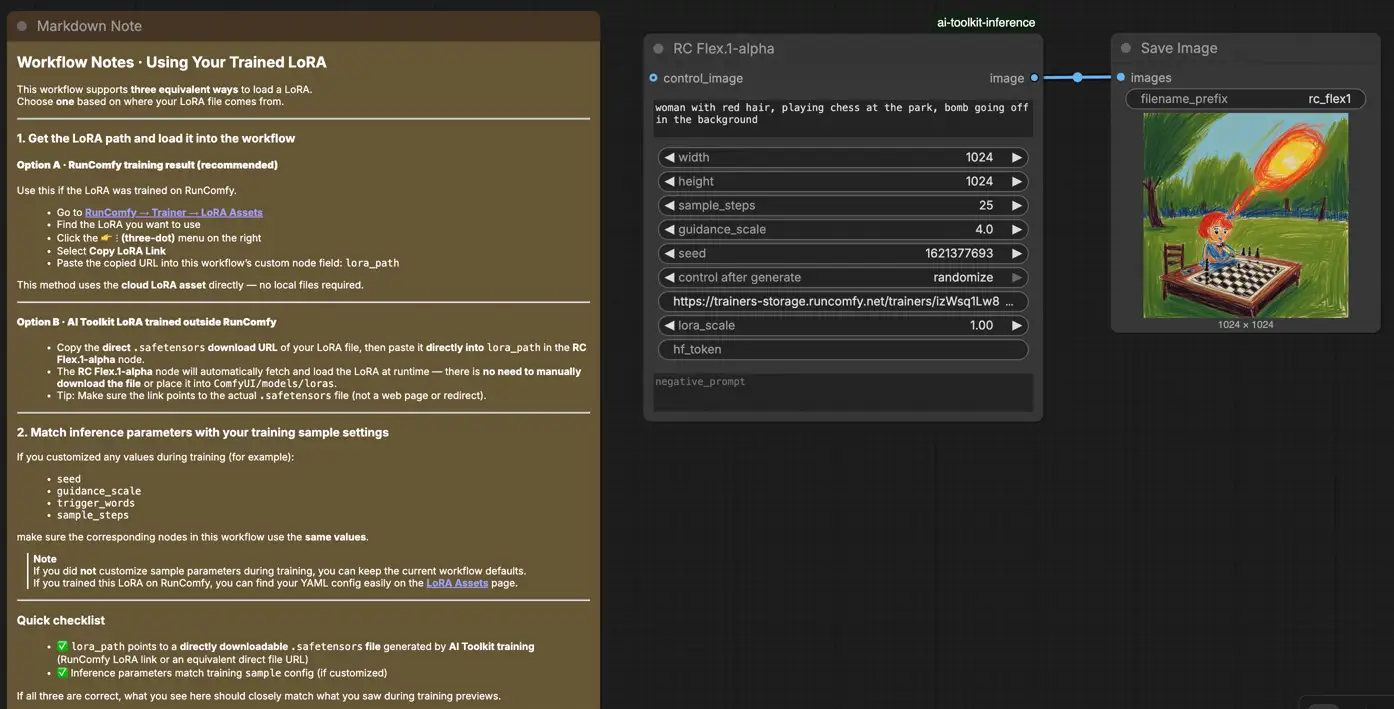Click the images input socket on Save Image
Image resolution: width=1394 pixels, height=709 pixels.
tap(1121, 77)
